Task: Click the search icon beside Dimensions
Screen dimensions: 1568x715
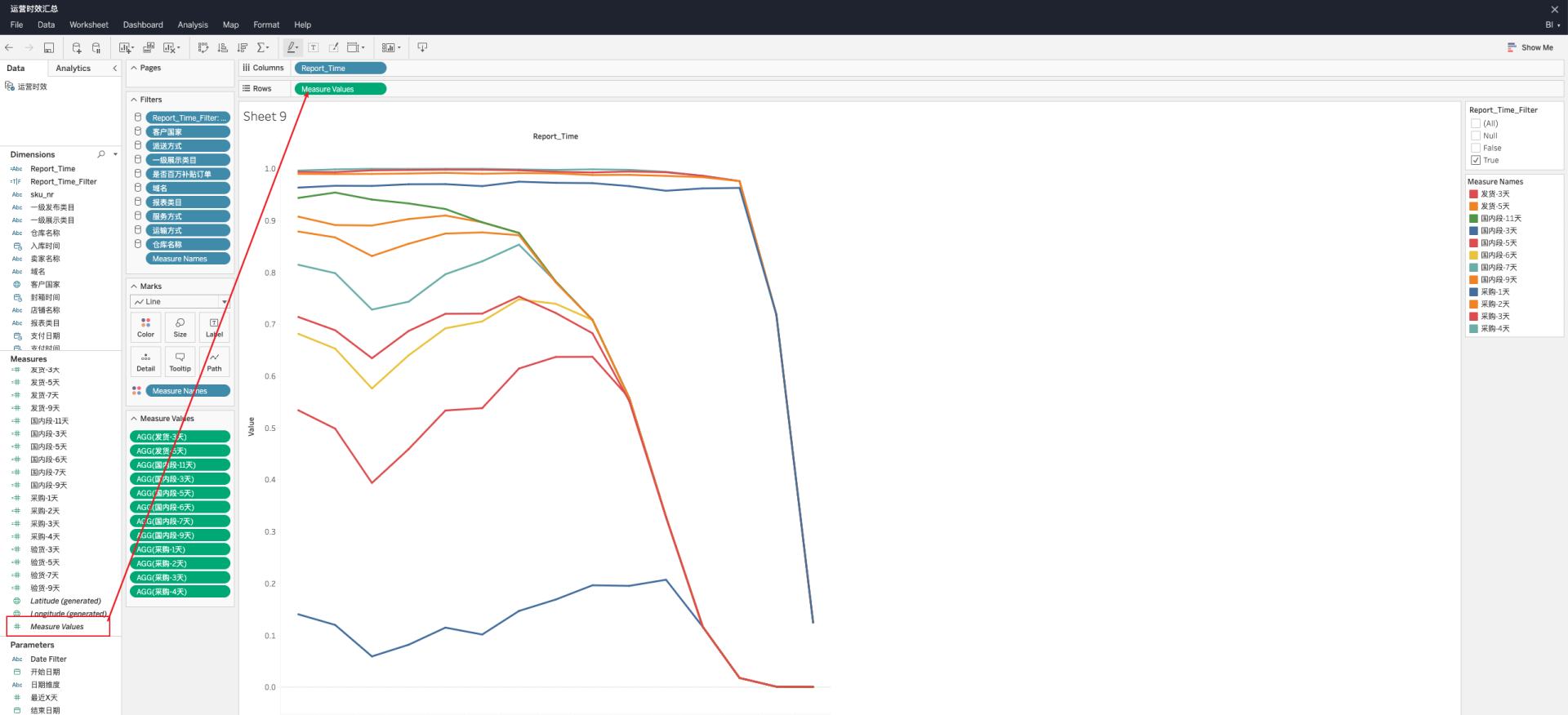Action: pyautogui.click(x=101, y=154)
